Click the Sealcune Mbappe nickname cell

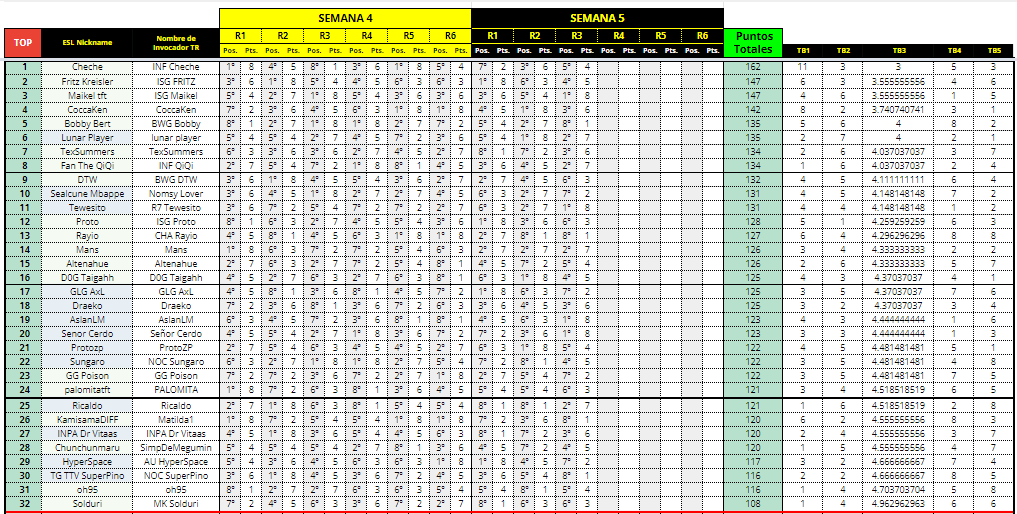(x=87, y=193)
